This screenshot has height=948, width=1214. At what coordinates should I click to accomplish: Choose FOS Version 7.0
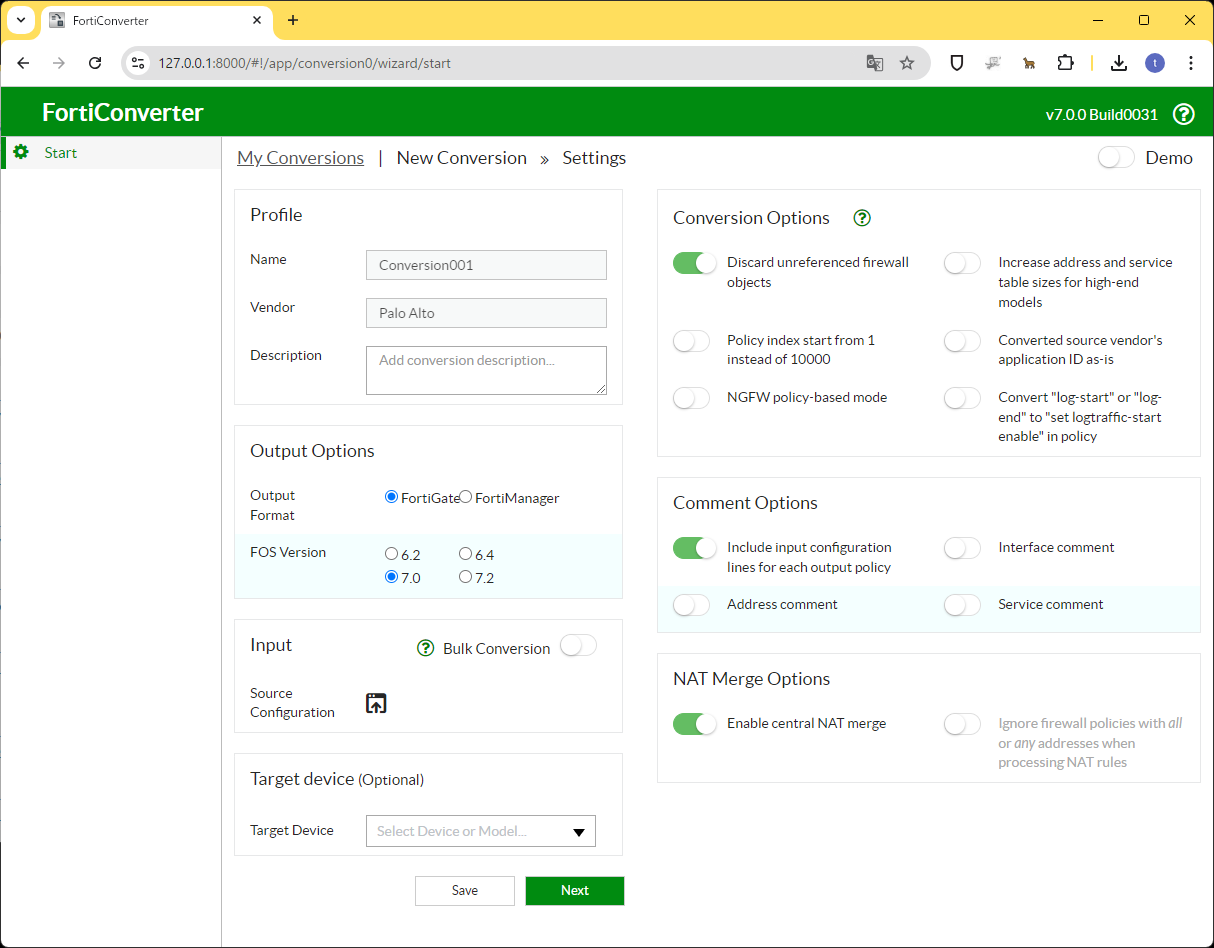tap(391, 577)
